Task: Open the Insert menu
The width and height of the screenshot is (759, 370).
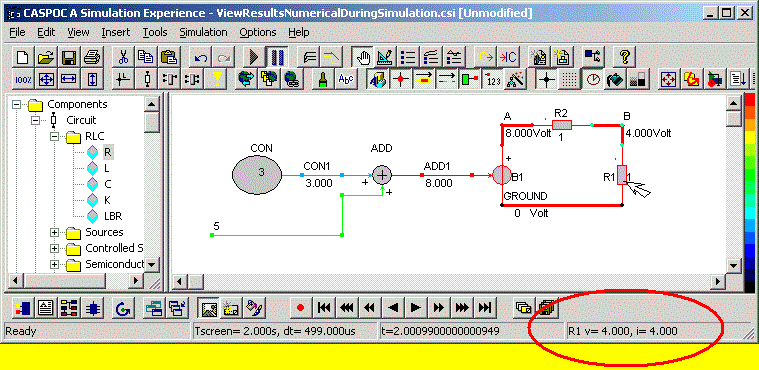Action: pos(116,32)
